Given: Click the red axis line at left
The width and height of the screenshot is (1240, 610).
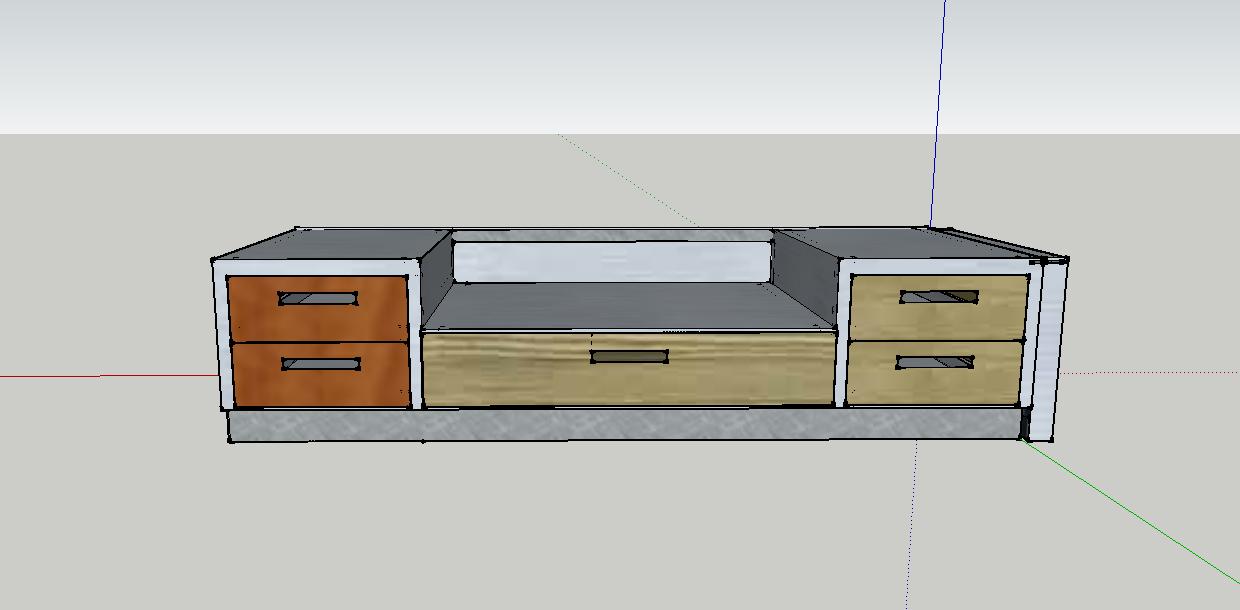Looking at the screenshot, I should click(x=100, y=376).
